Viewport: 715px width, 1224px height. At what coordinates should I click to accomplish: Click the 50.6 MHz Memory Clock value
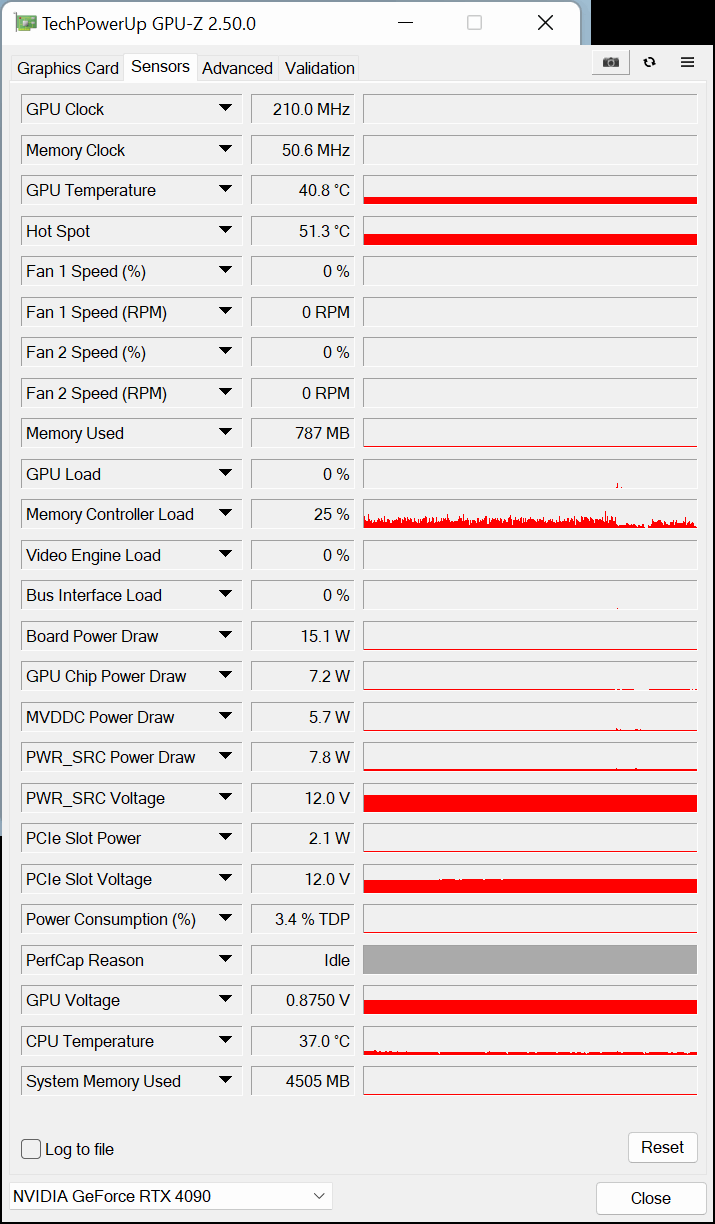(303, 150)
